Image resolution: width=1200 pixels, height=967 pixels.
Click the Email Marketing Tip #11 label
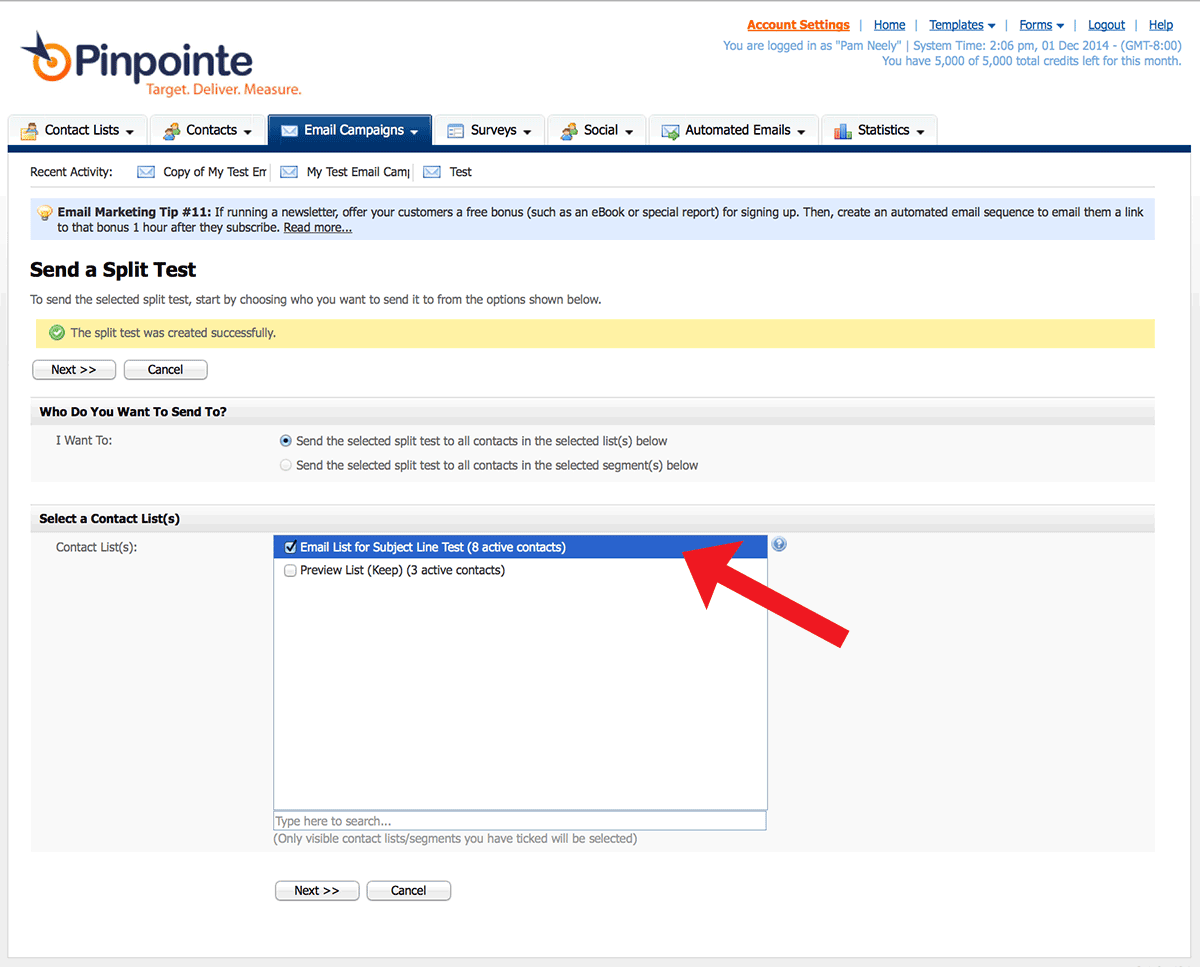tap(134, 212)
